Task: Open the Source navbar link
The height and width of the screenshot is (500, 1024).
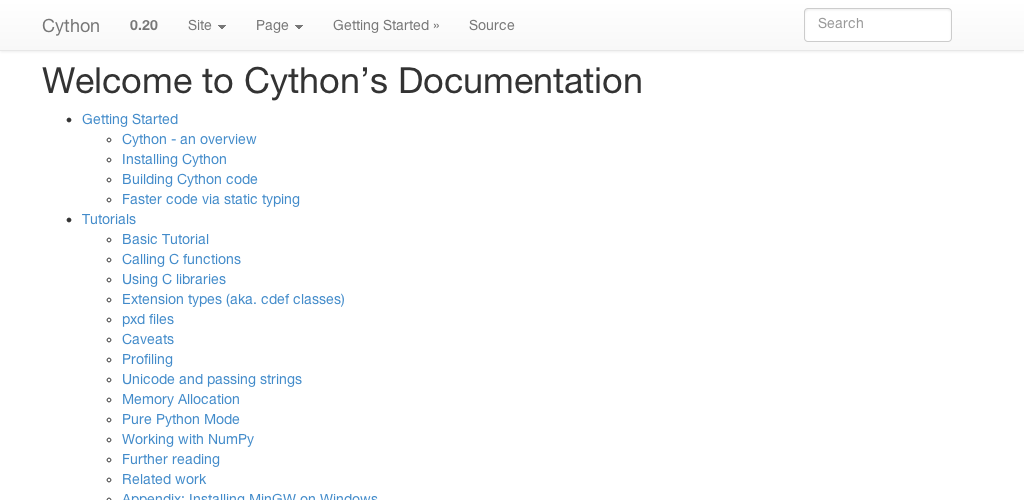Action: pyautogui.click(x=491, y=25)
